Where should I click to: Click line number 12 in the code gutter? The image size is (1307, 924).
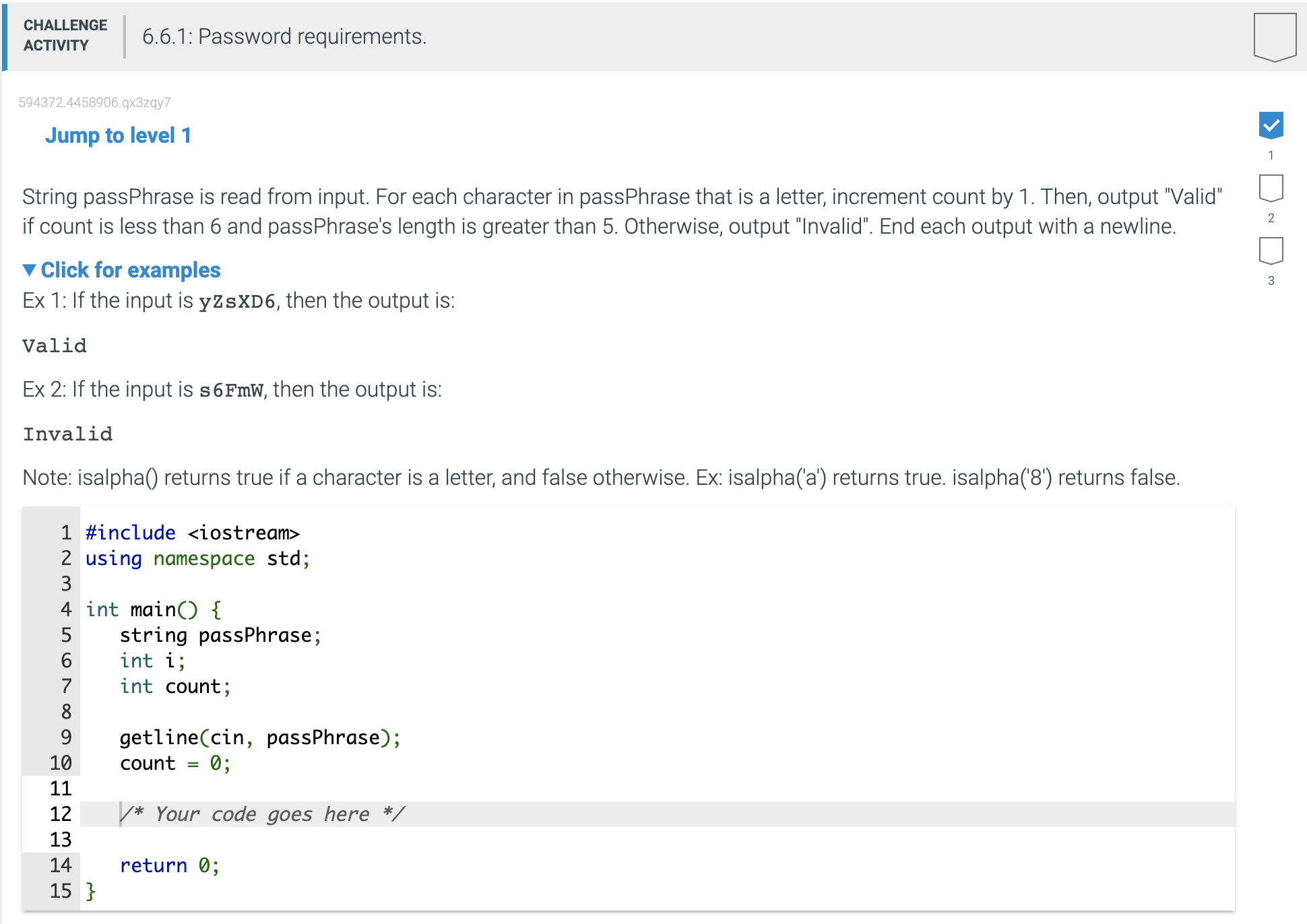click(x=61, y=814)
